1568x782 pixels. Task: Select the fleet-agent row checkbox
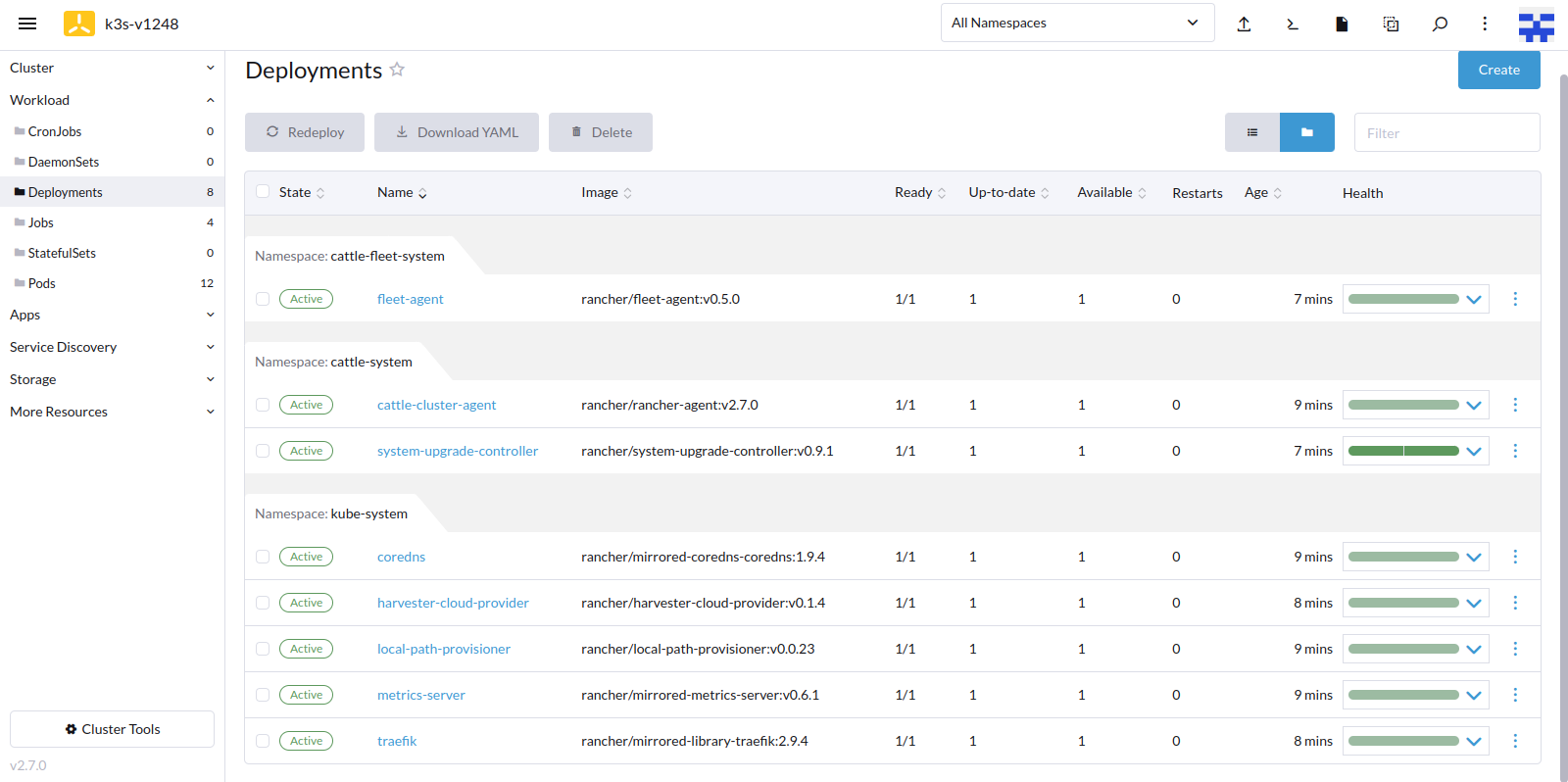[263, 299]
